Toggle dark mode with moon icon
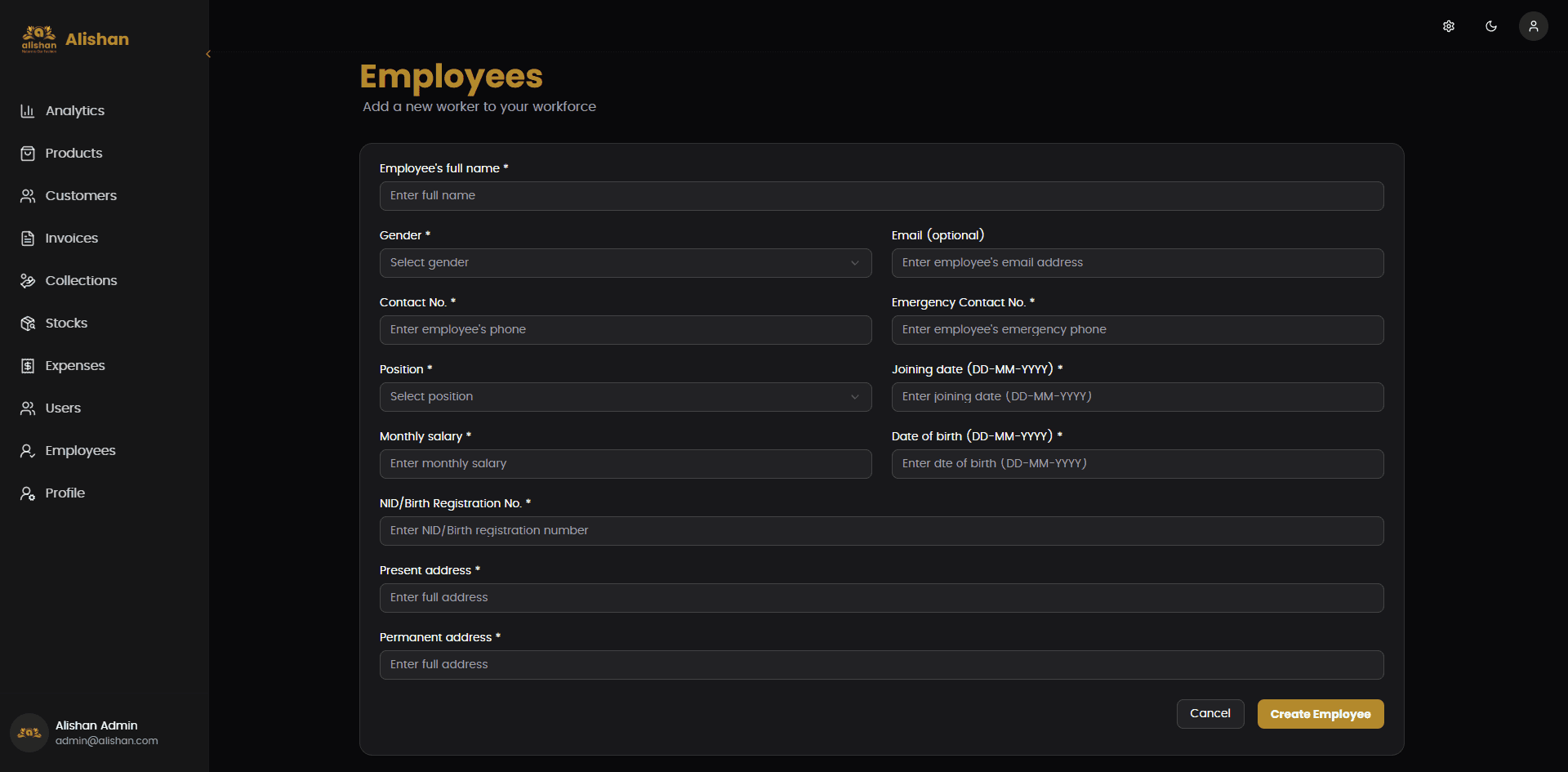This screenshot has width=1568, height=772. 1491,26
